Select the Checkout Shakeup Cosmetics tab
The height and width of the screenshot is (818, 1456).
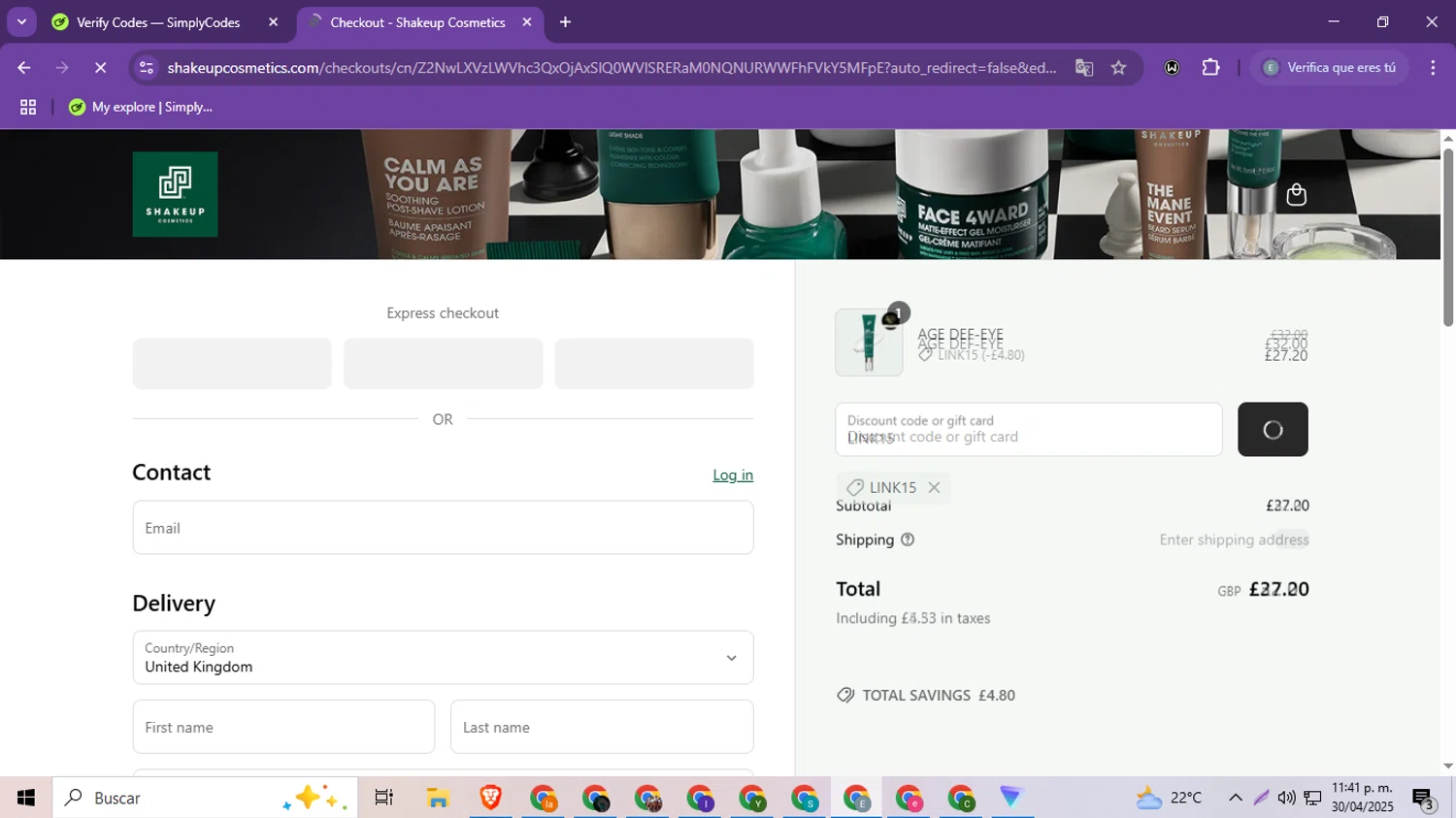pos(417,22)
